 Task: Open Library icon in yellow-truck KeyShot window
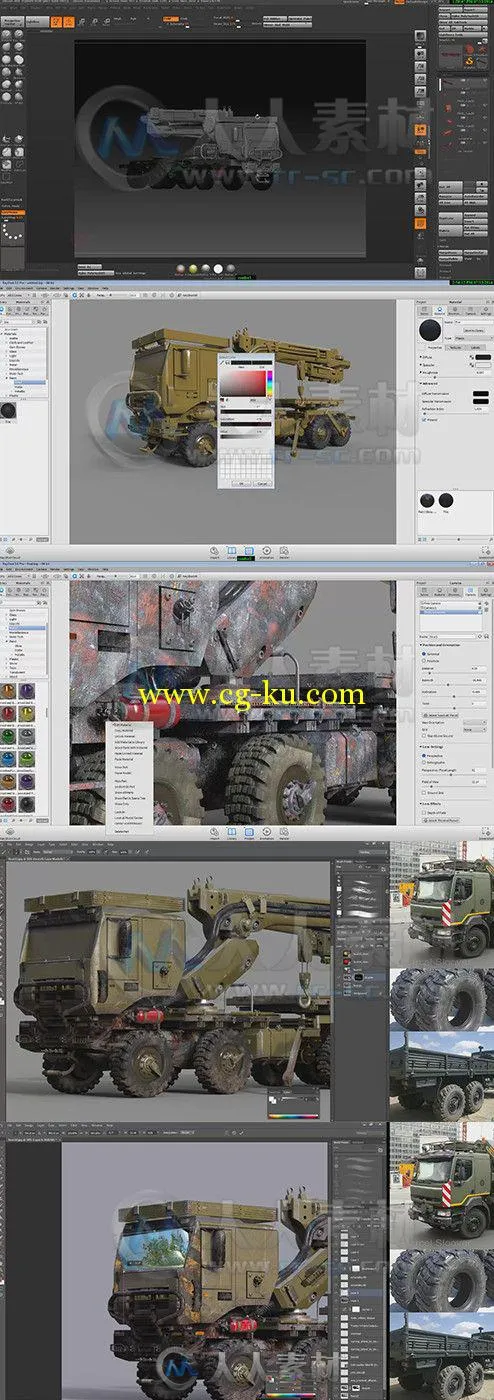pos(231,550)
